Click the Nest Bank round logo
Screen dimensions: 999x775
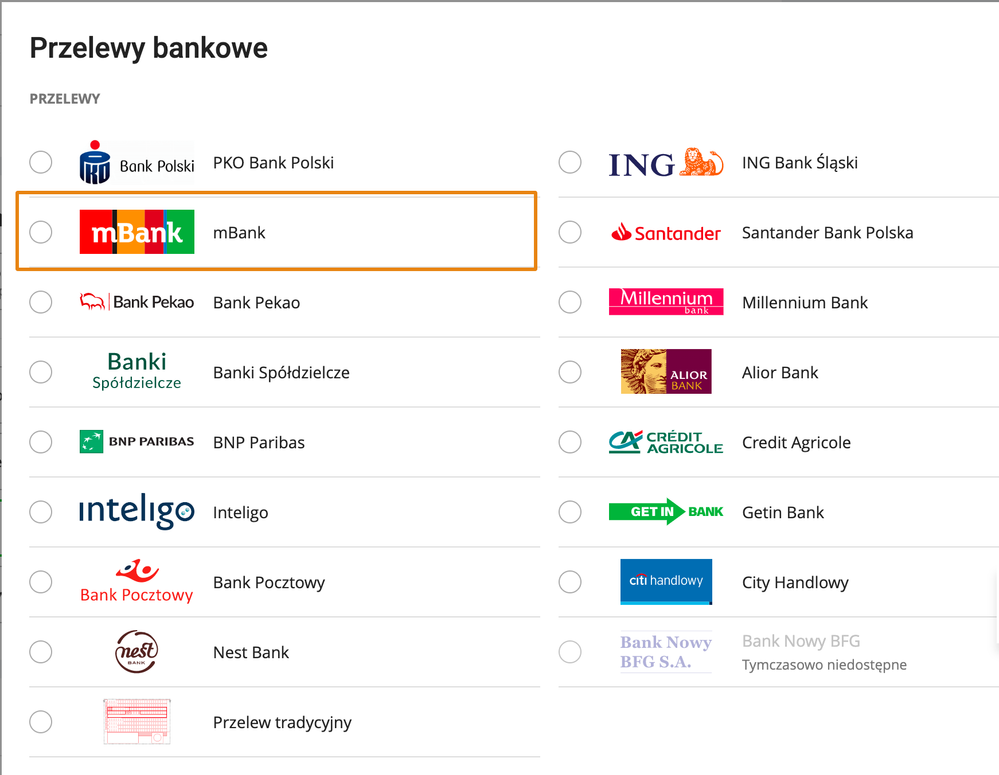136,651
